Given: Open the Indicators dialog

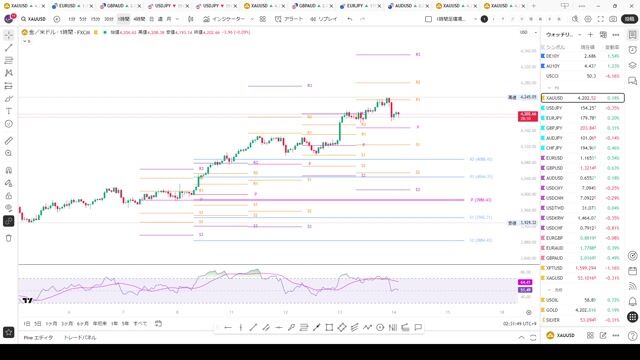Looking at the screenshot, I should point(224,19).
